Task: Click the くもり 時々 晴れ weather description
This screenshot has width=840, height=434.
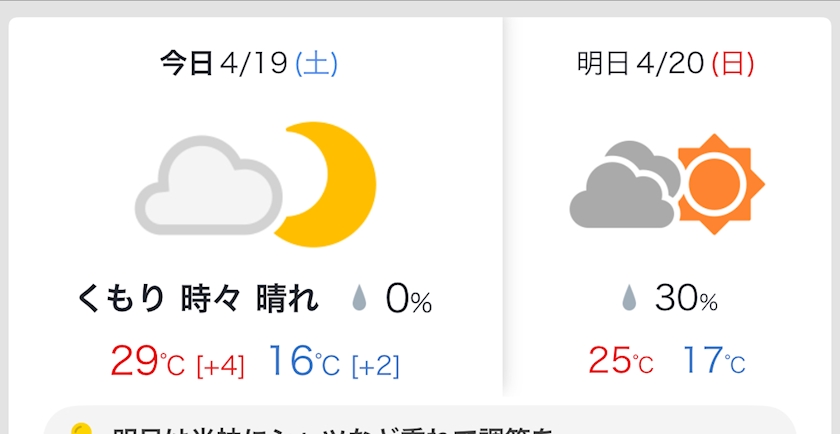Action: pyautogui.click(x=197, y=298)
